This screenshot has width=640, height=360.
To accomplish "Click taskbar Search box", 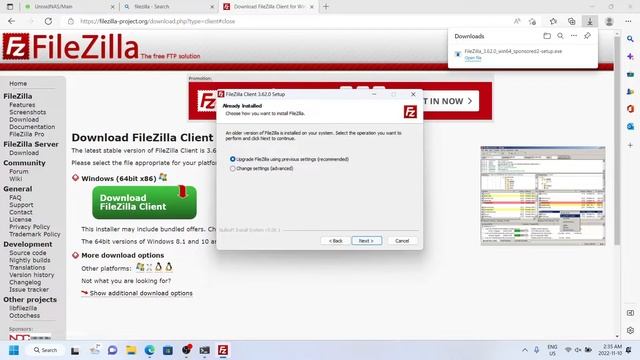I will (x=45, y=350).
